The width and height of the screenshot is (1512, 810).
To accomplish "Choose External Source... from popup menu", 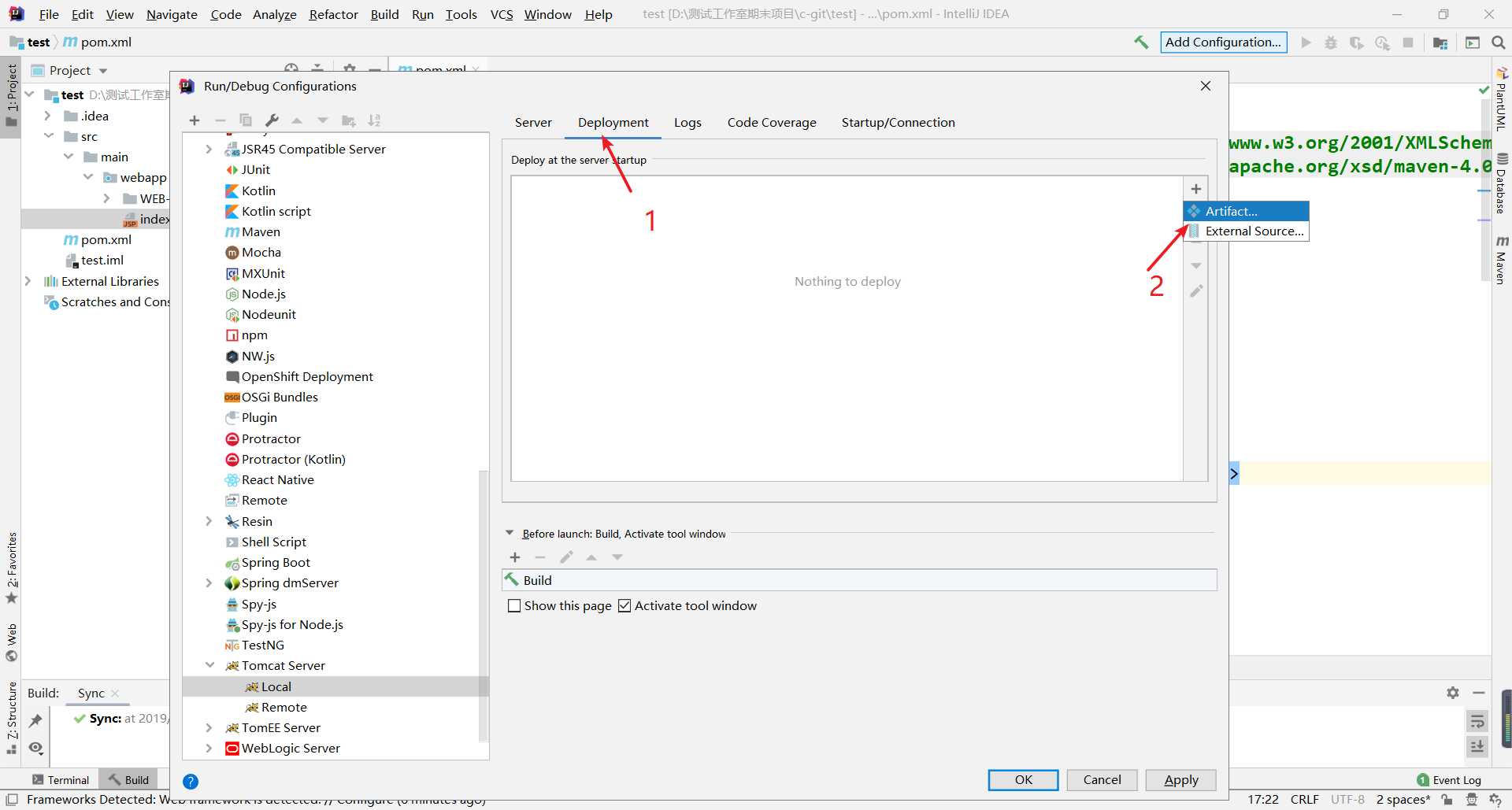I will (1246, 231).
